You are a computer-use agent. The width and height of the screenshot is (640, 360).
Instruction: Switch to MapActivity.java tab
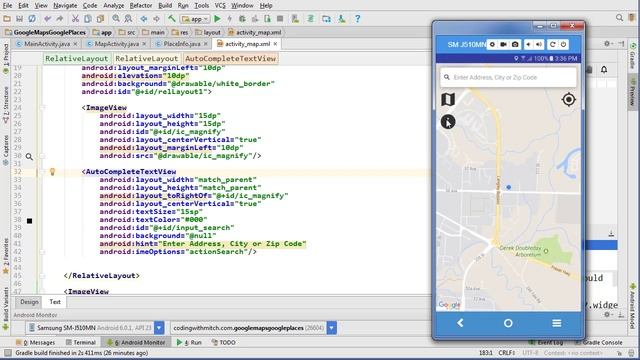[x=116, y=44]
